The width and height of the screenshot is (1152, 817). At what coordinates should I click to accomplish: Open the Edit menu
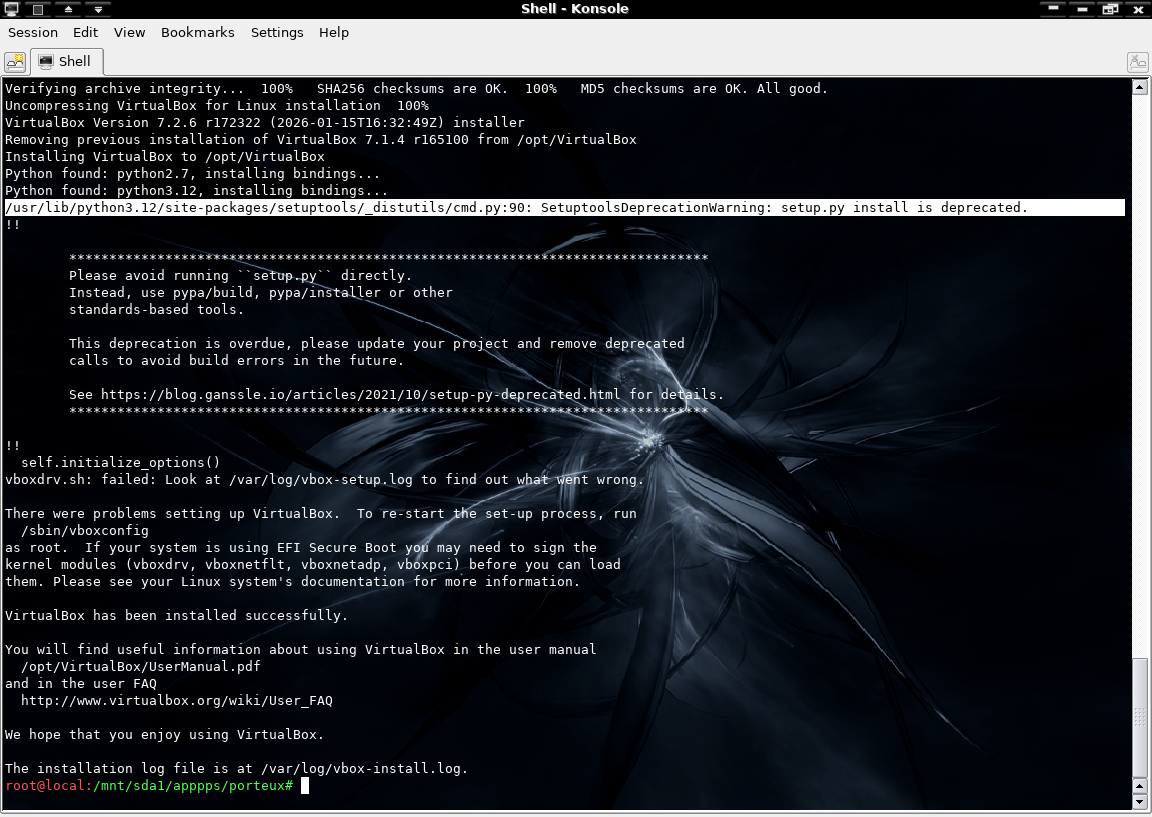click(85, 32)
